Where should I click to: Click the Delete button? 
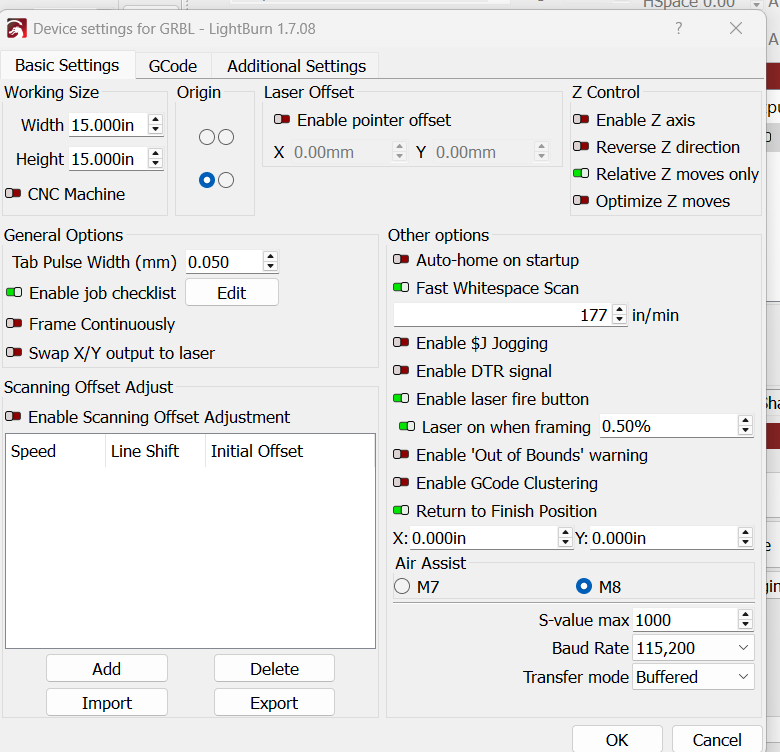[275, 668]
